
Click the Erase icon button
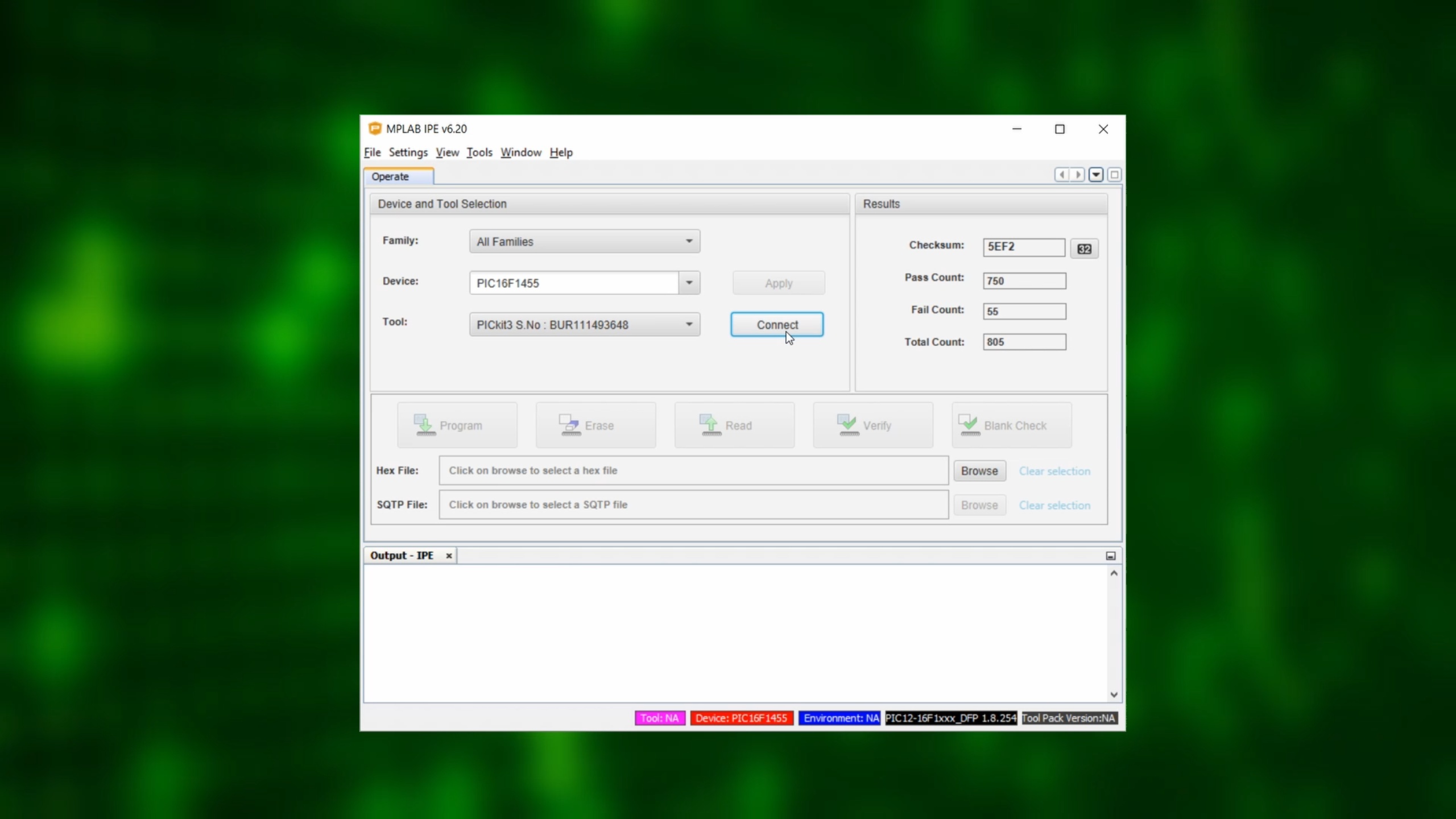click(595, 425)
